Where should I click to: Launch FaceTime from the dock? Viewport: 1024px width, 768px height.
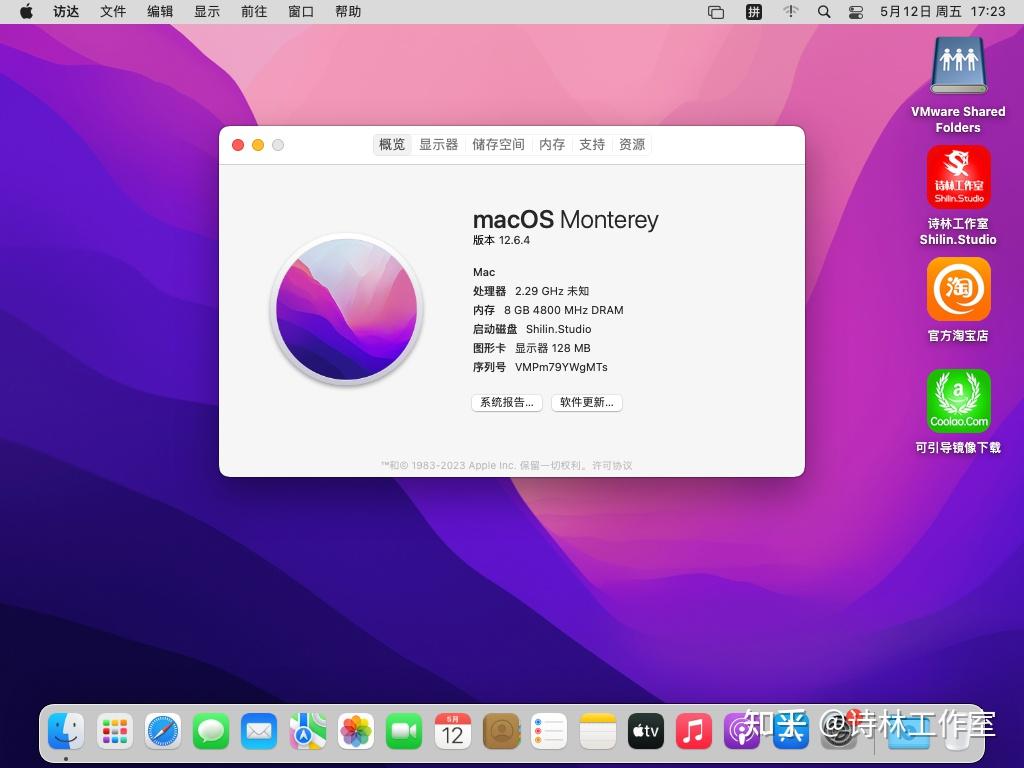[x=404, y=731]
